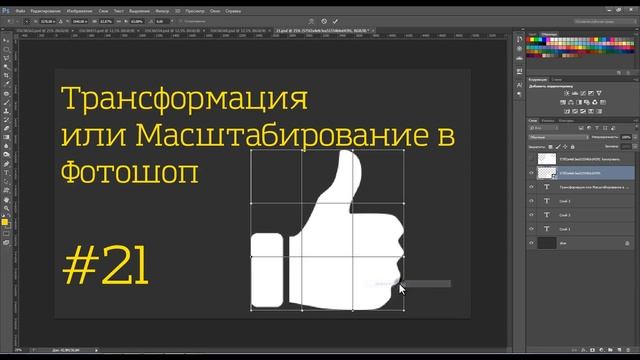Open the Справка menu
This screenshot has width=640, height=360.
click(233, 11)
